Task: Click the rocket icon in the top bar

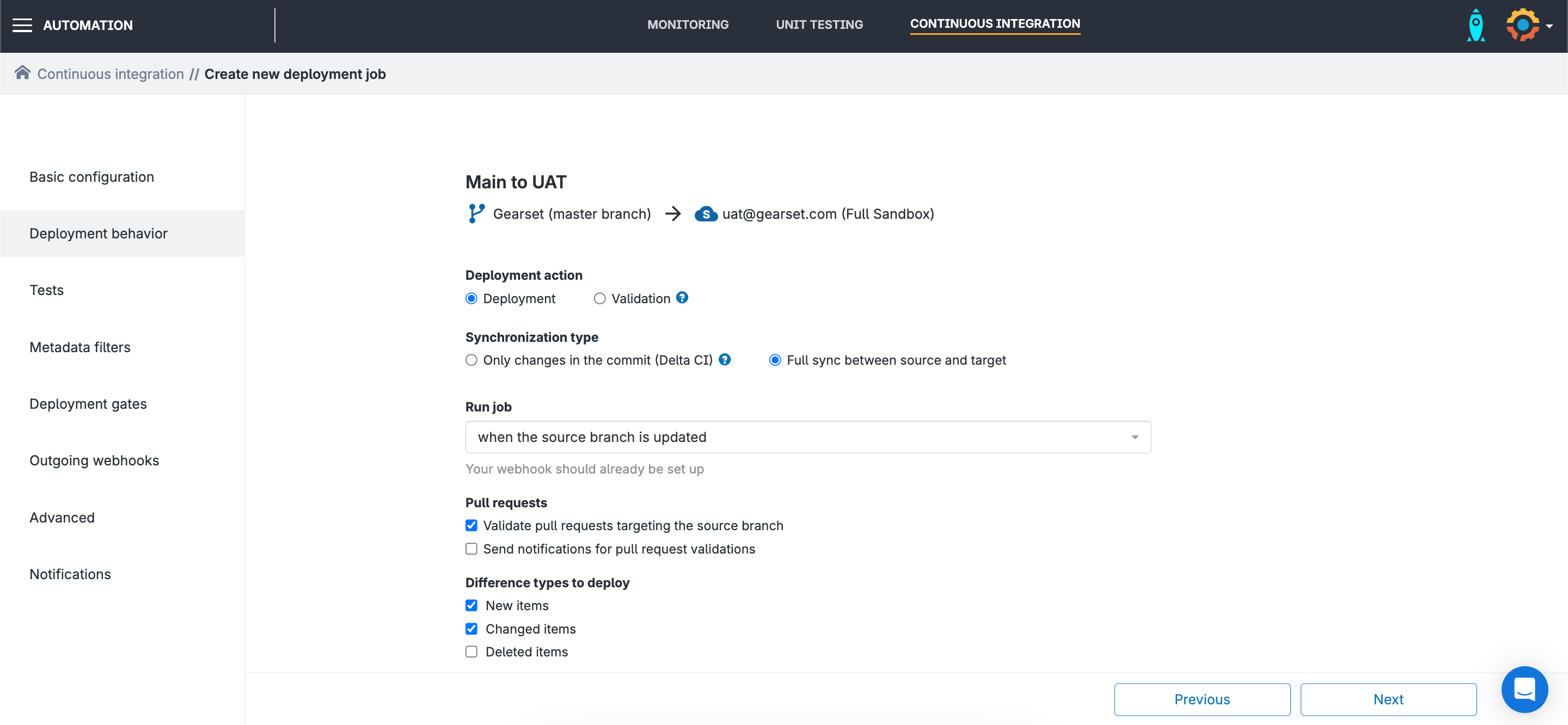Action: [1475, 26]
